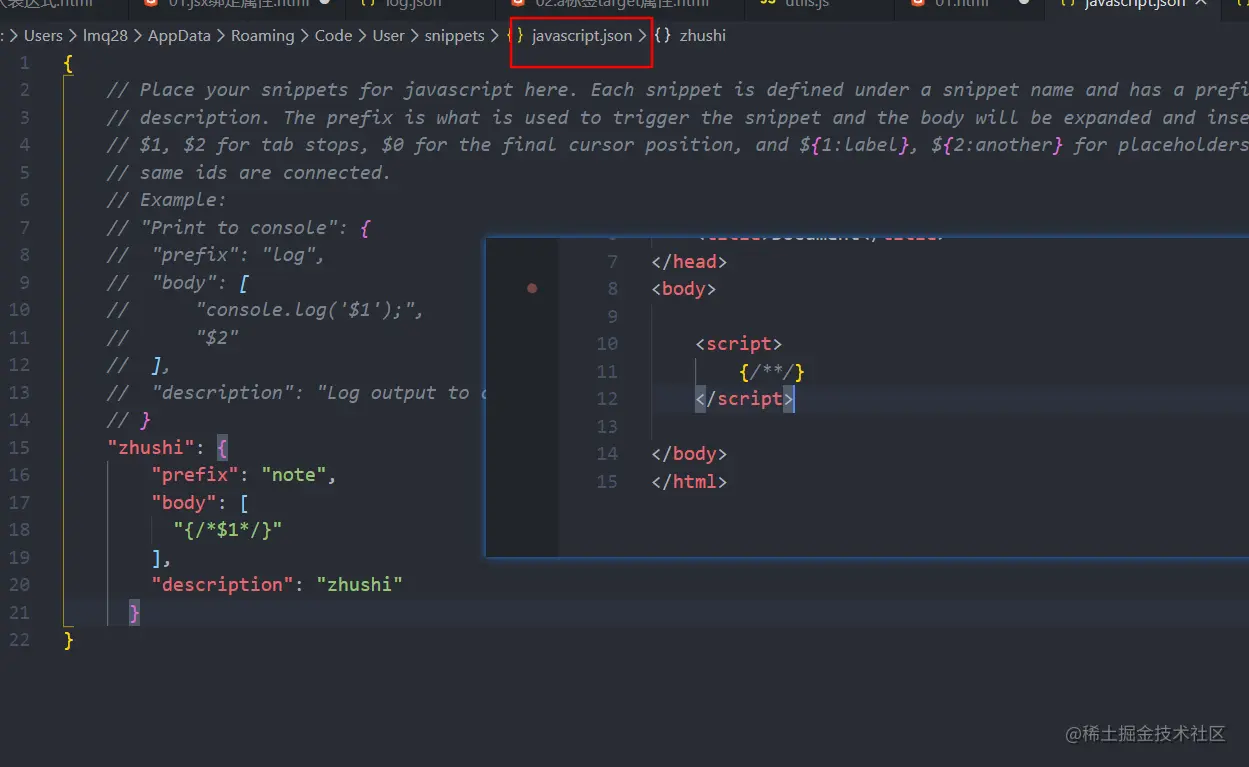Click the "zhushi" description value on line 20

pos(360,584)
